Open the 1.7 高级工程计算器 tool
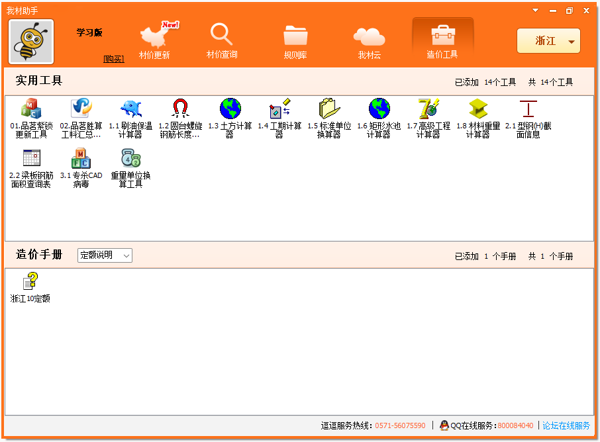The image size is (600, 442). click(428, 109)
